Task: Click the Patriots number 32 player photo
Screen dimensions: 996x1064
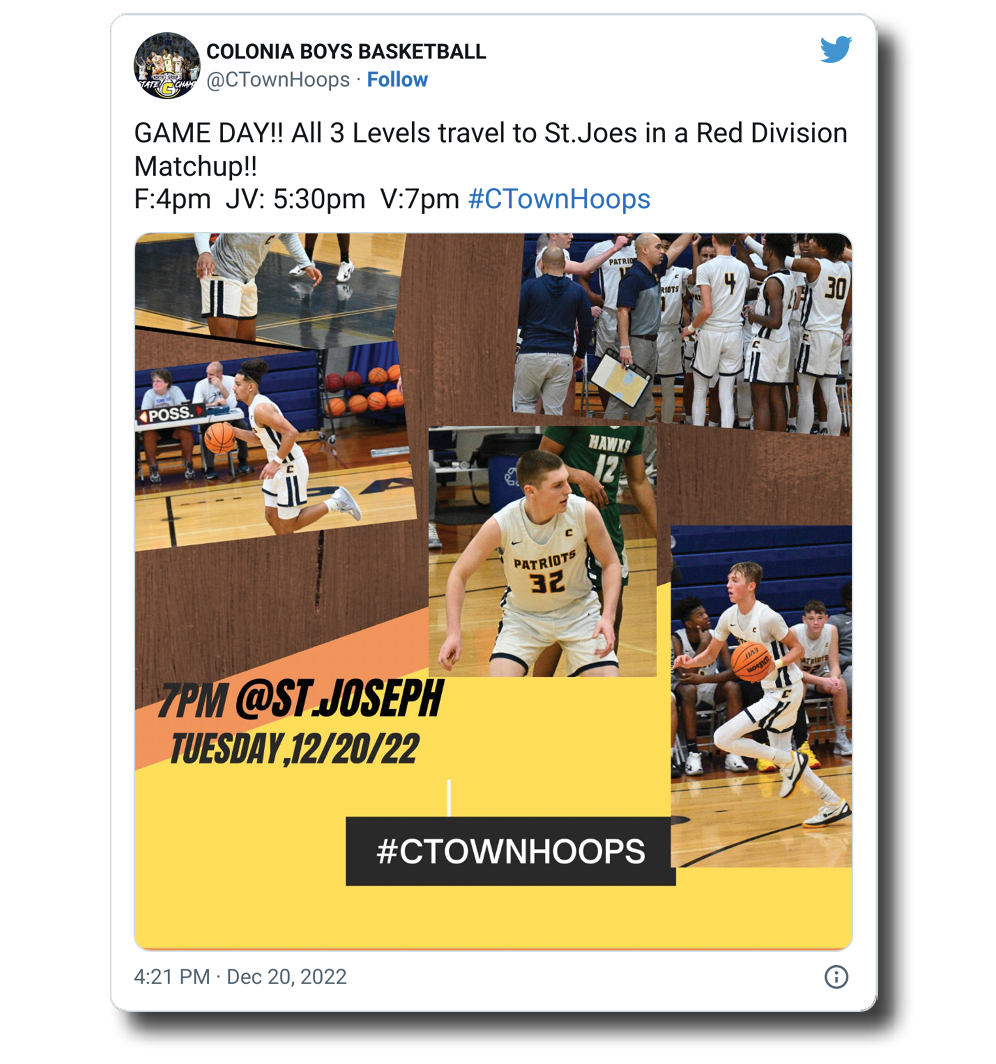Action: click(x=543, y=552)
